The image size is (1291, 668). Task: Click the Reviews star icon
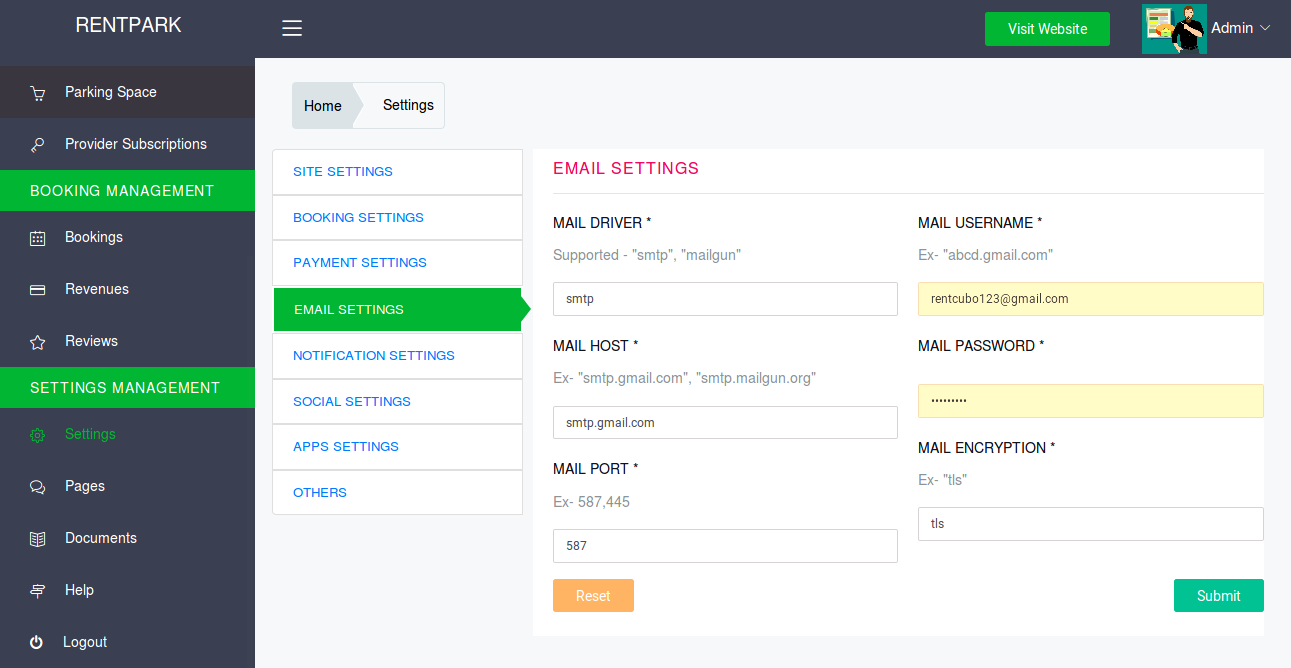[x=38, y=342]
